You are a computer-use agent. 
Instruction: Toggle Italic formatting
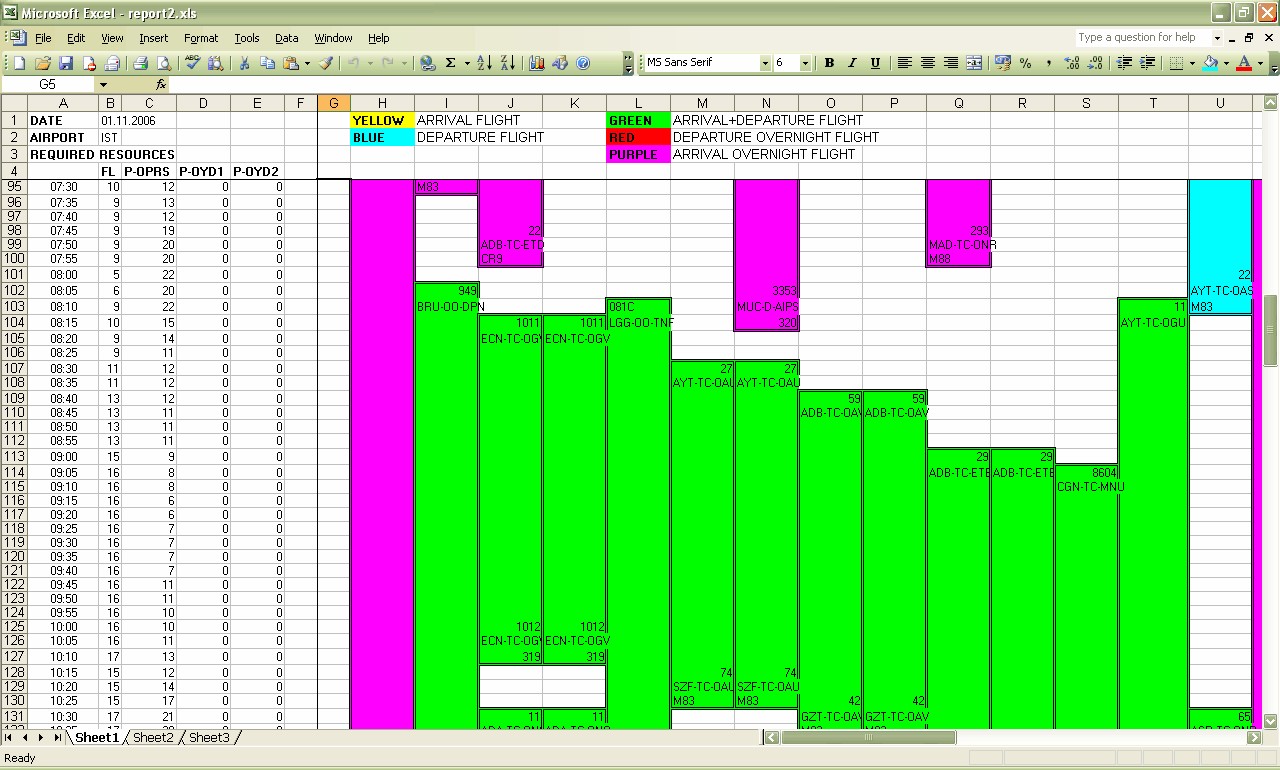(852, 63)
